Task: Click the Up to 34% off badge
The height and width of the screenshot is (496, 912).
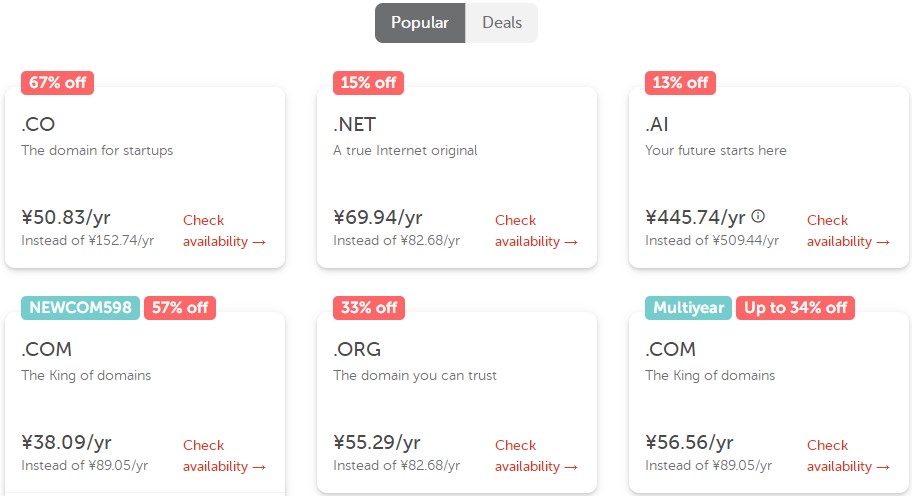Action: (795, 308)
